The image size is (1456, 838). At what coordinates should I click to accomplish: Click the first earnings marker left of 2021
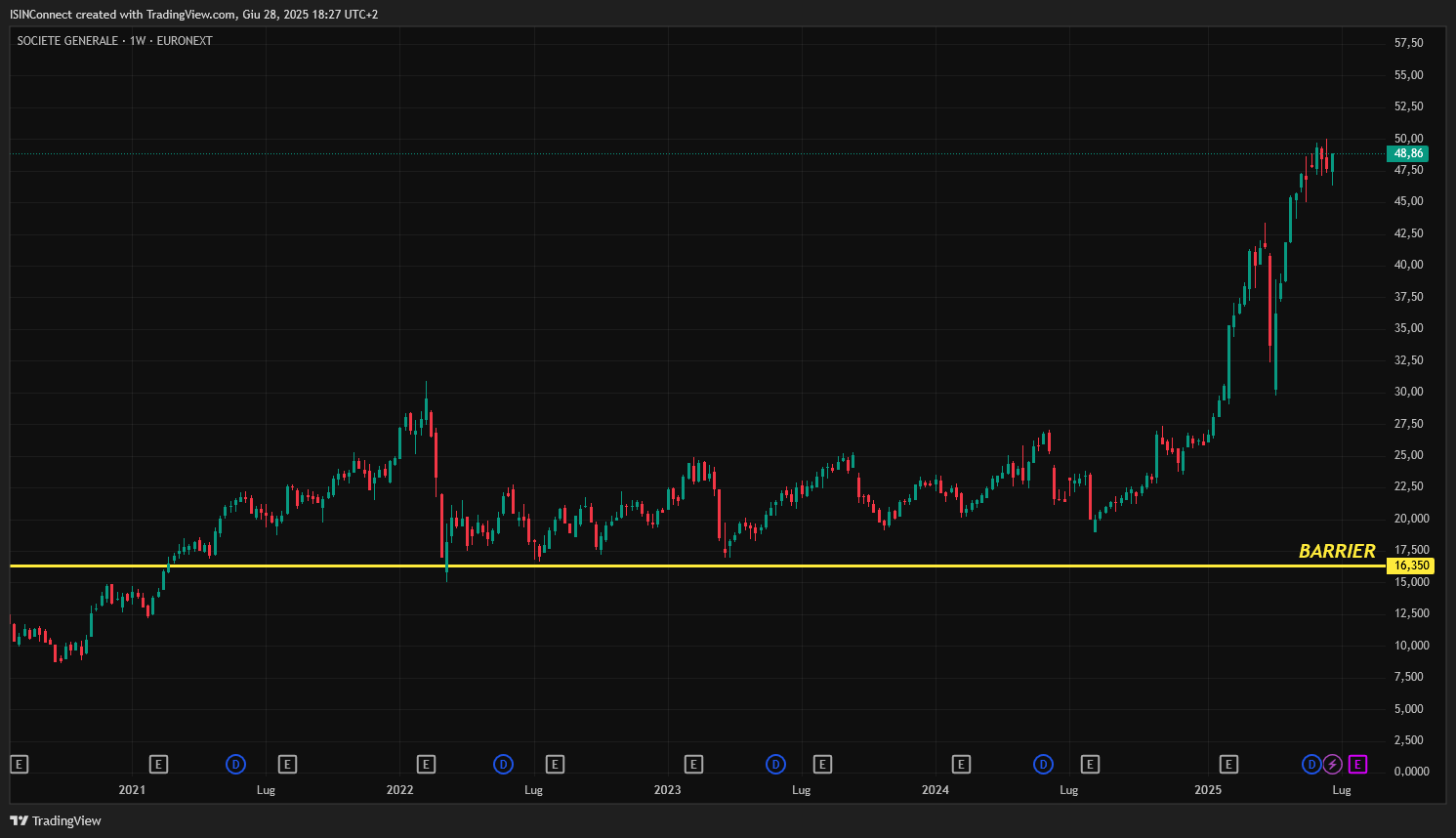pyautogui.click(x=19, y=765)
